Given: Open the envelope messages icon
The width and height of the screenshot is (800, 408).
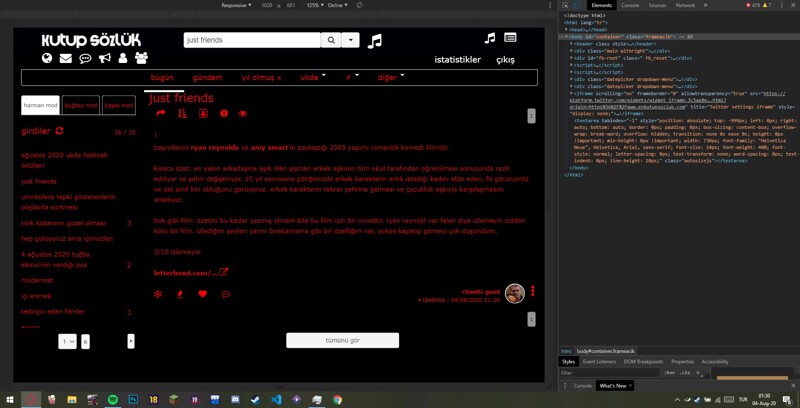Looking at the screenshot, I should (x=65, y=58).
